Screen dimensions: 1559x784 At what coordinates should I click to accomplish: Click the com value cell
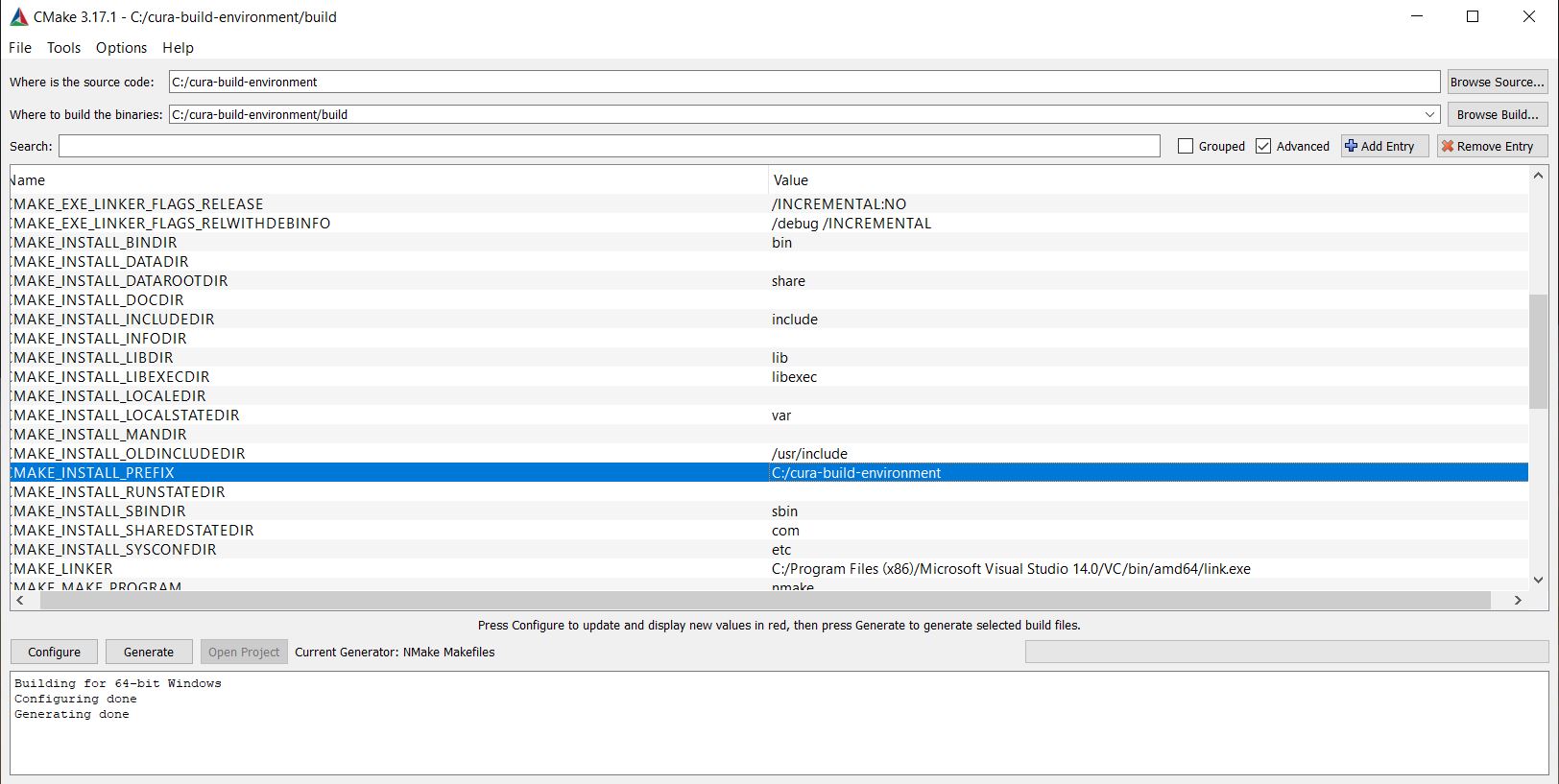click(x=1148, y=530)
